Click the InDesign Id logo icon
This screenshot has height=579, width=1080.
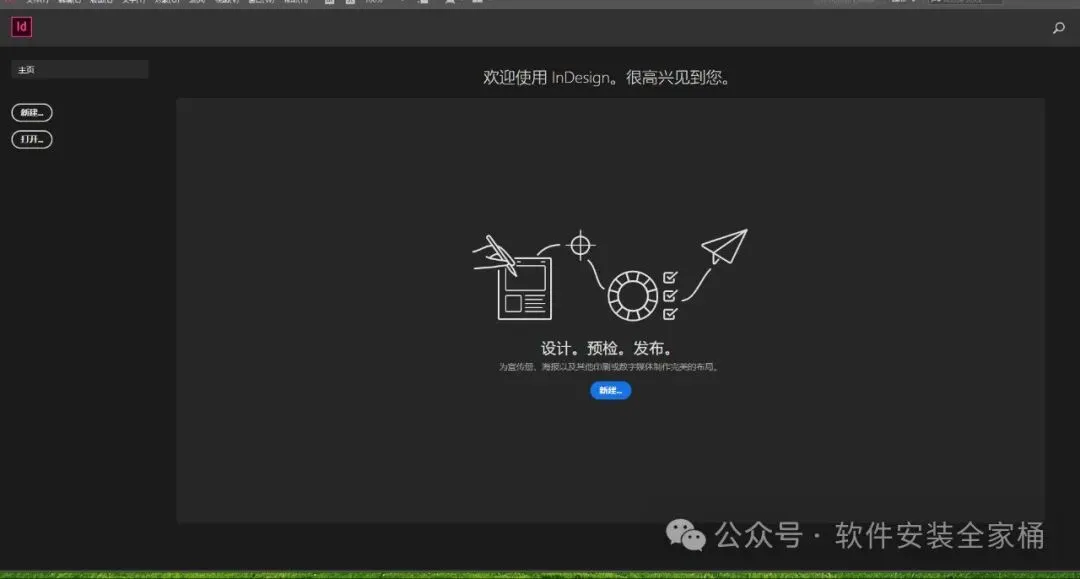[x=21, y=27]
